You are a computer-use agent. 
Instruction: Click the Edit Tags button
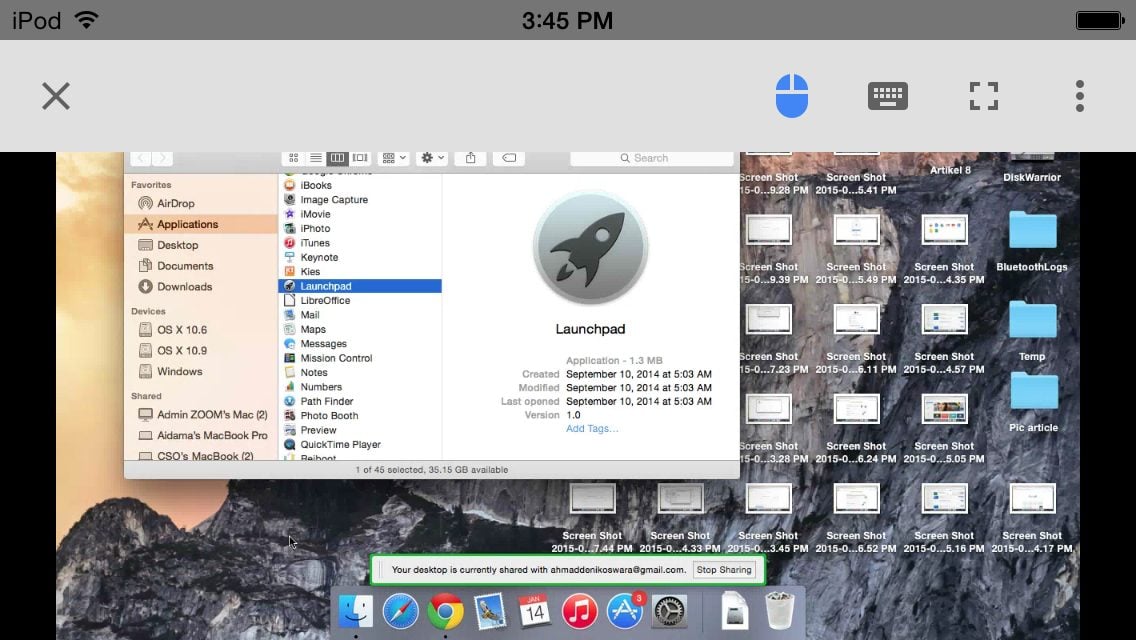click(x=509, y=158)
